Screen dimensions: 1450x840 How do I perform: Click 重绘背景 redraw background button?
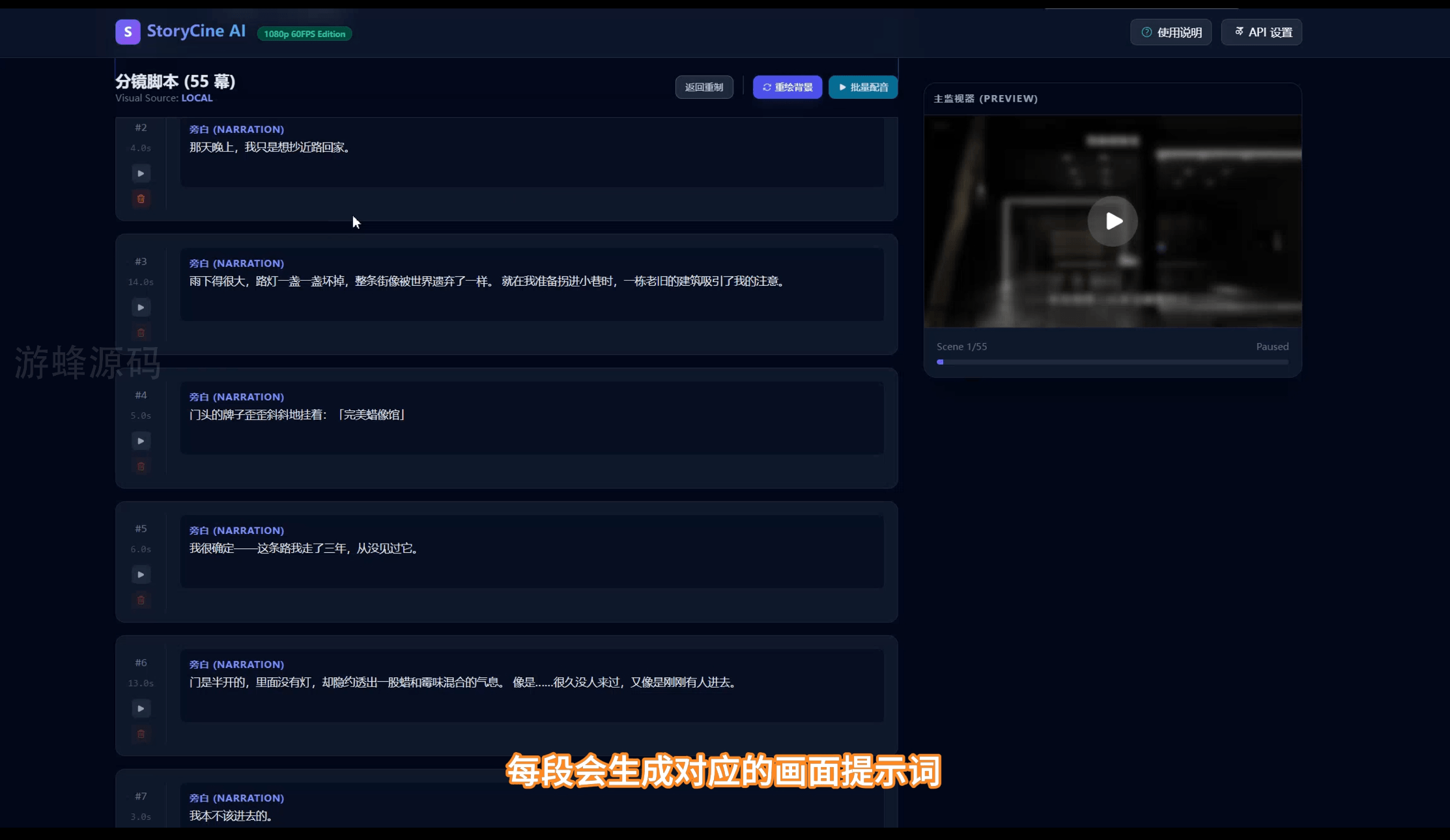(788, 87)
